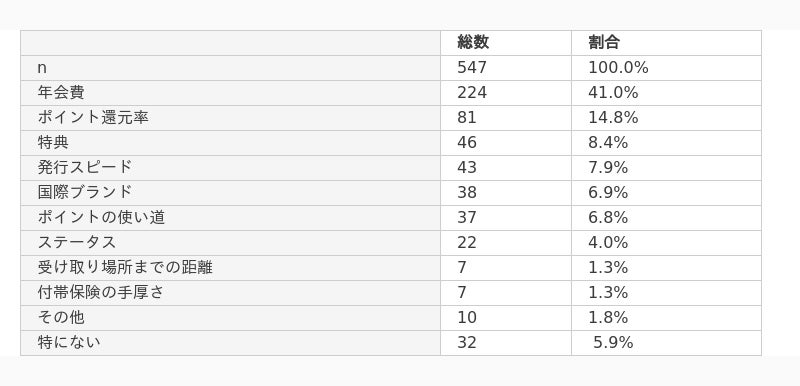Select the ステータス row label
Viewport: 800px width, 386px height.
click(x=77, y=243)
